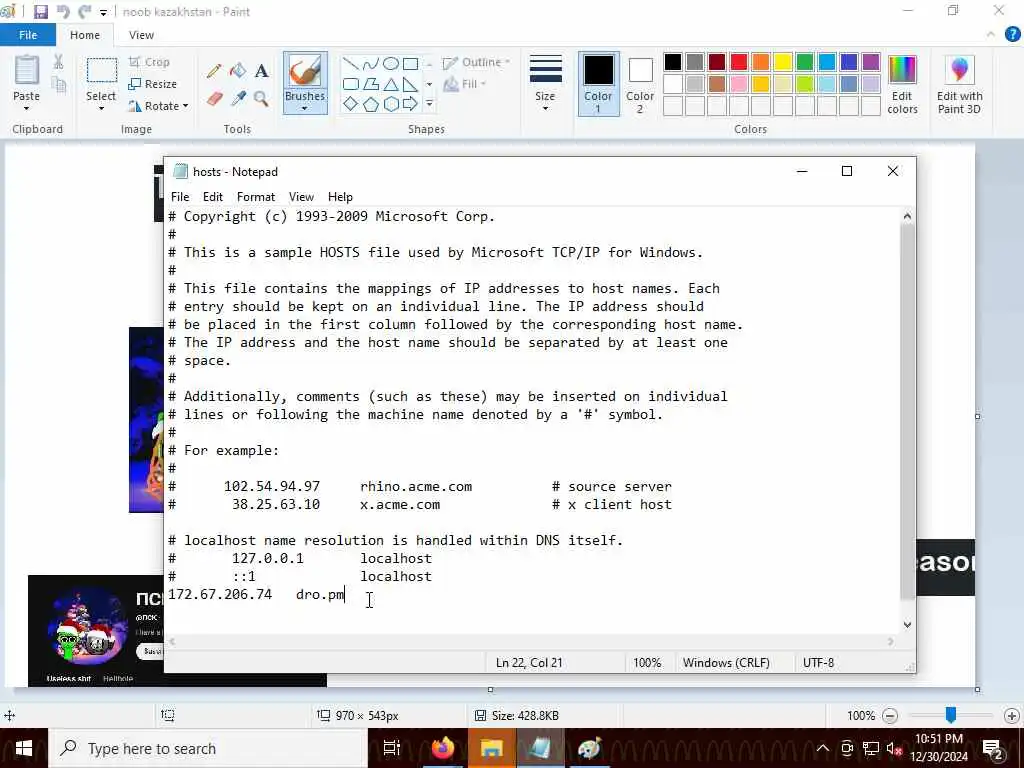Open Customize Quick Access Toolbar dropdown
1024x768 pixels.
point(103,12)
